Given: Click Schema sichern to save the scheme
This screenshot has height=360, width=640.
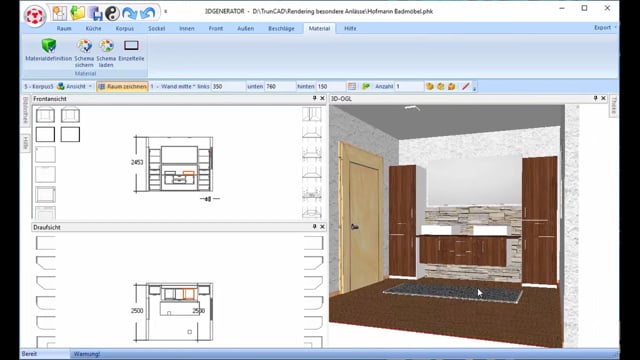Looking at the screenshot, I should coord(84,53).
